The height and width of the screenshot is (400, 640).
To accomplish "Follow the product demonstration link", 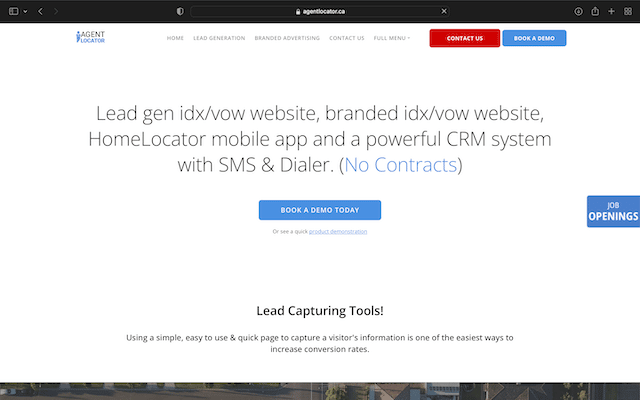I will pos(338,231).
